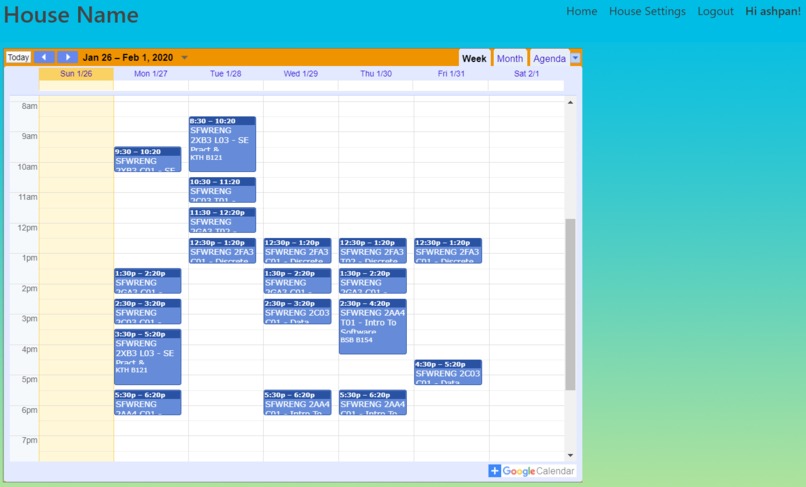Select the Wed 1/29 column header
The height and width of the screenshot is (487, 806).
tap(301, 74)
